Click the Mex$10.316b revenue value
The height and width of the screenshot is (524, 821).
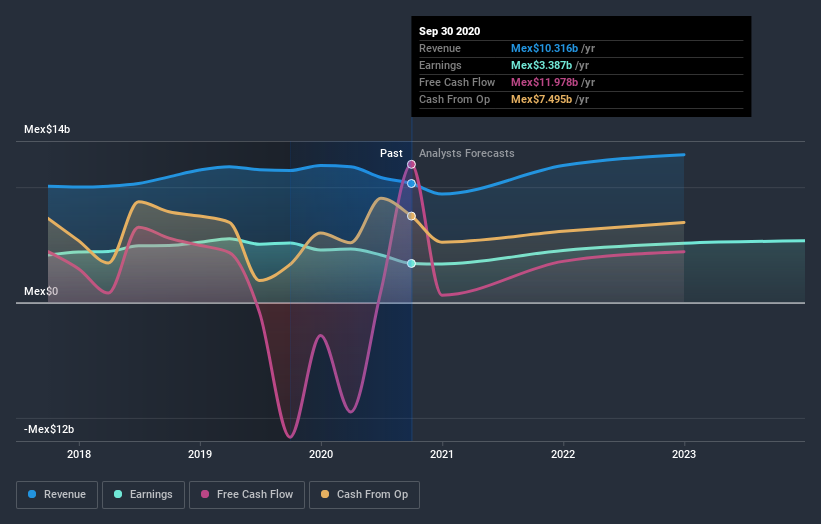pos(545,48)
